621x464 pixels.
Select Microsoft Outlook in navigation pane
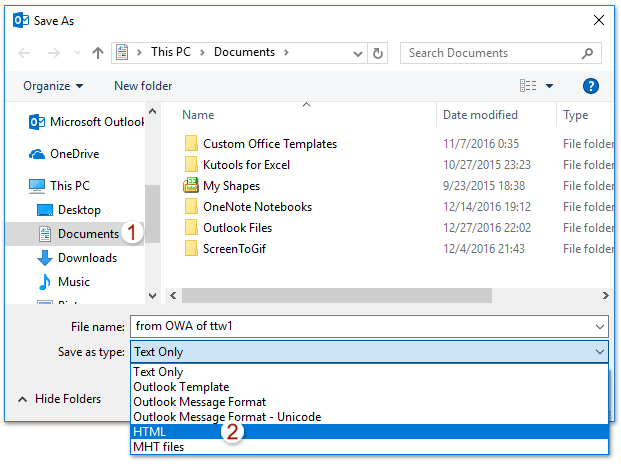(x=86, y=122)
